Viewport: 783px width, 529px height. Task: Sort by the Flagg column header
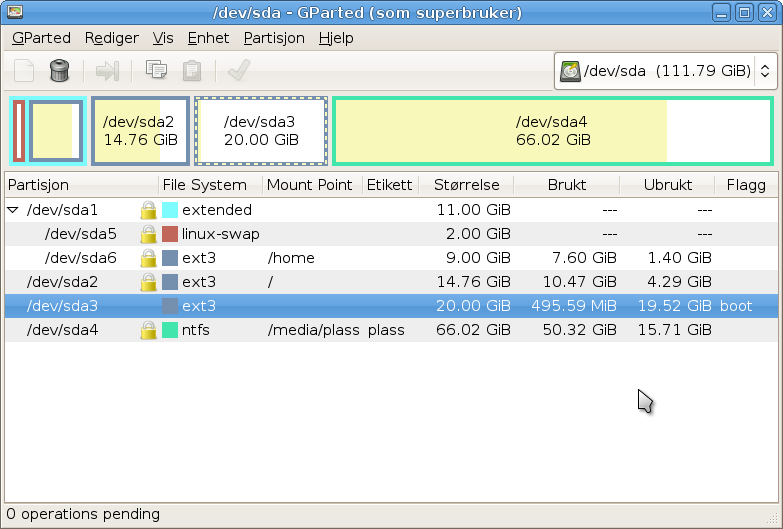746,185
